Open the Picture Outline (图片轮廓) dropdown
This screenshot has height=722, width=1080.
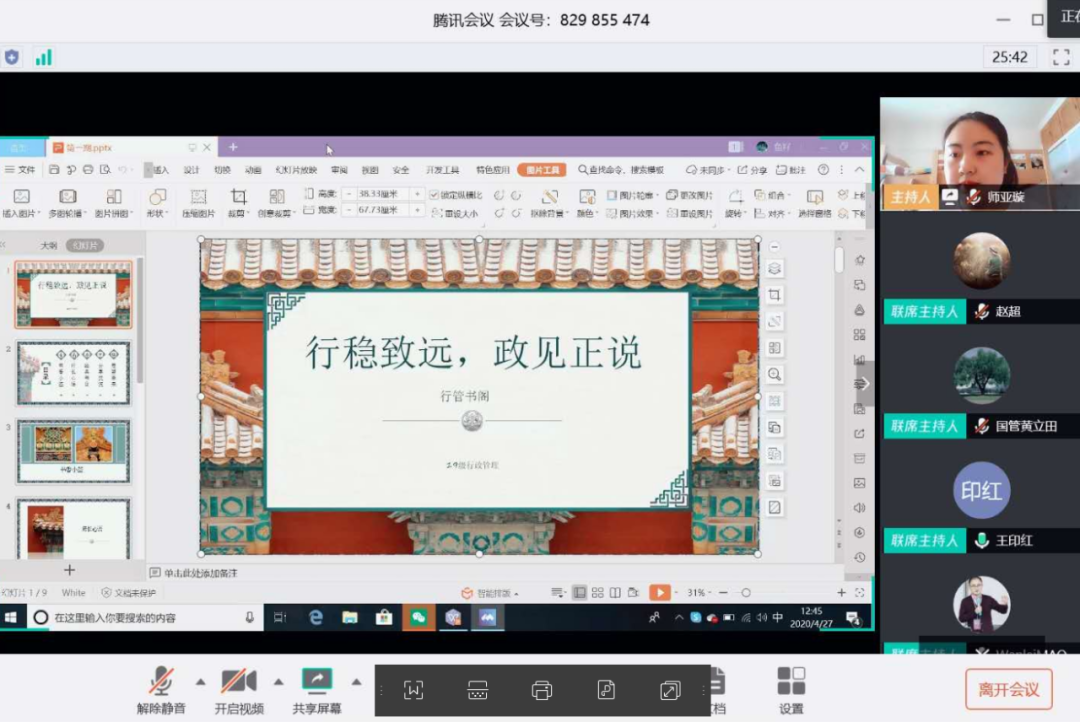coord(632,195)
